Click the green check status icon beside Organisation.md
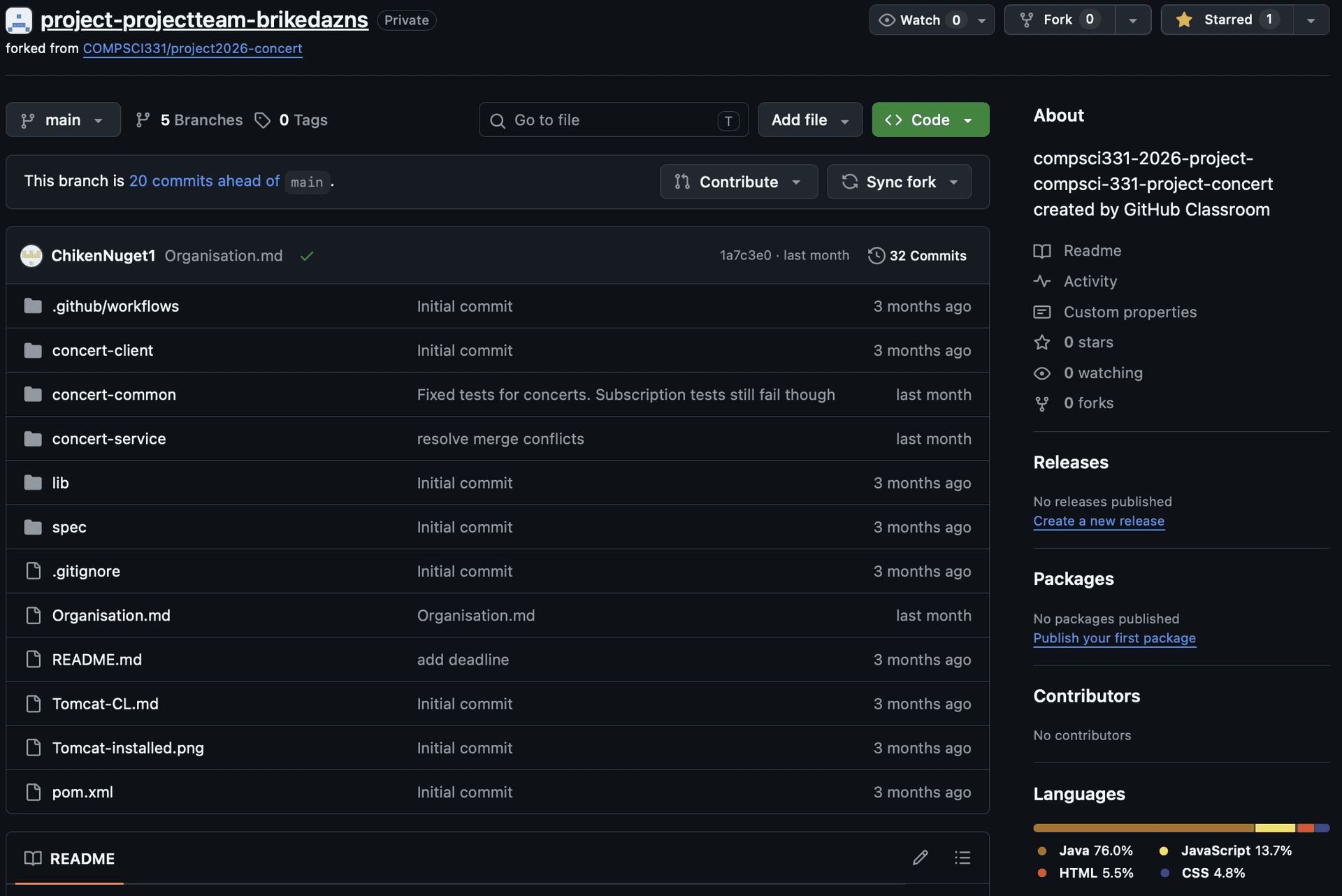1342x896 pixels. coord(306,256)
